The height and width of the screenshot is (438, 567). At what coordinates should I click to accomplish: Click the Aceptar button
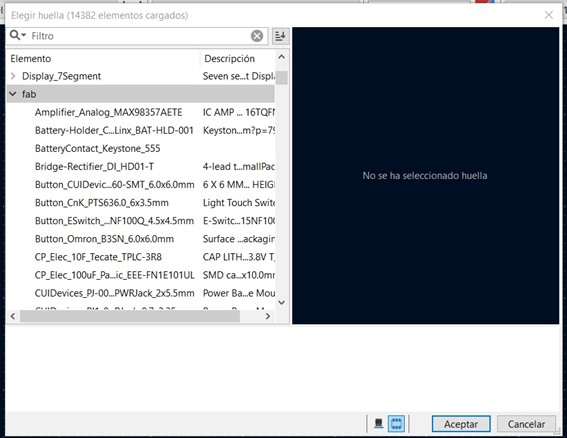pyautogui.click(x=461, y=424)
